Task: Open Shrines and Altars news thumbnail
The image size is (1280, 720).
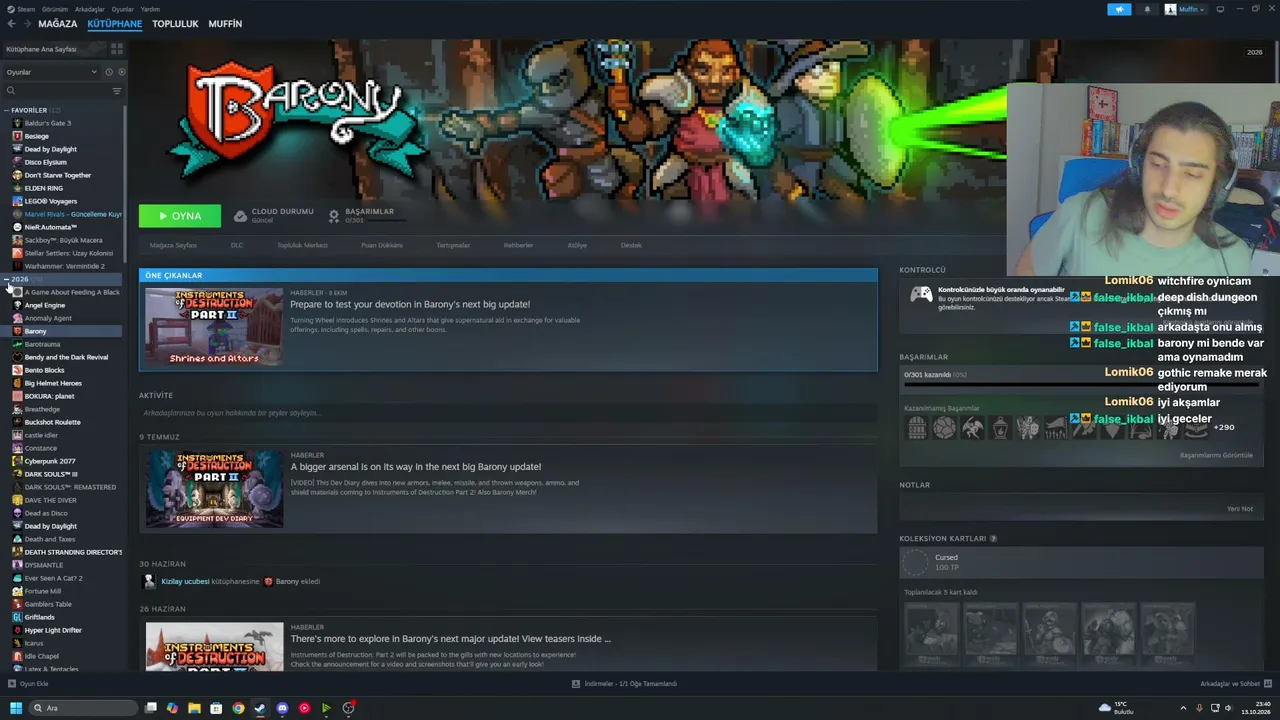Action: 214,327
